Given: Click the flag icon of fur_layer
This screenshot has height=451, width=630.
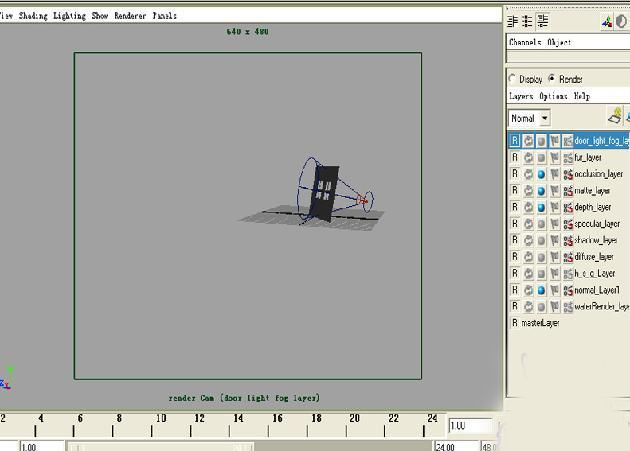Looking at the screenshot, I should click(554, 158).
